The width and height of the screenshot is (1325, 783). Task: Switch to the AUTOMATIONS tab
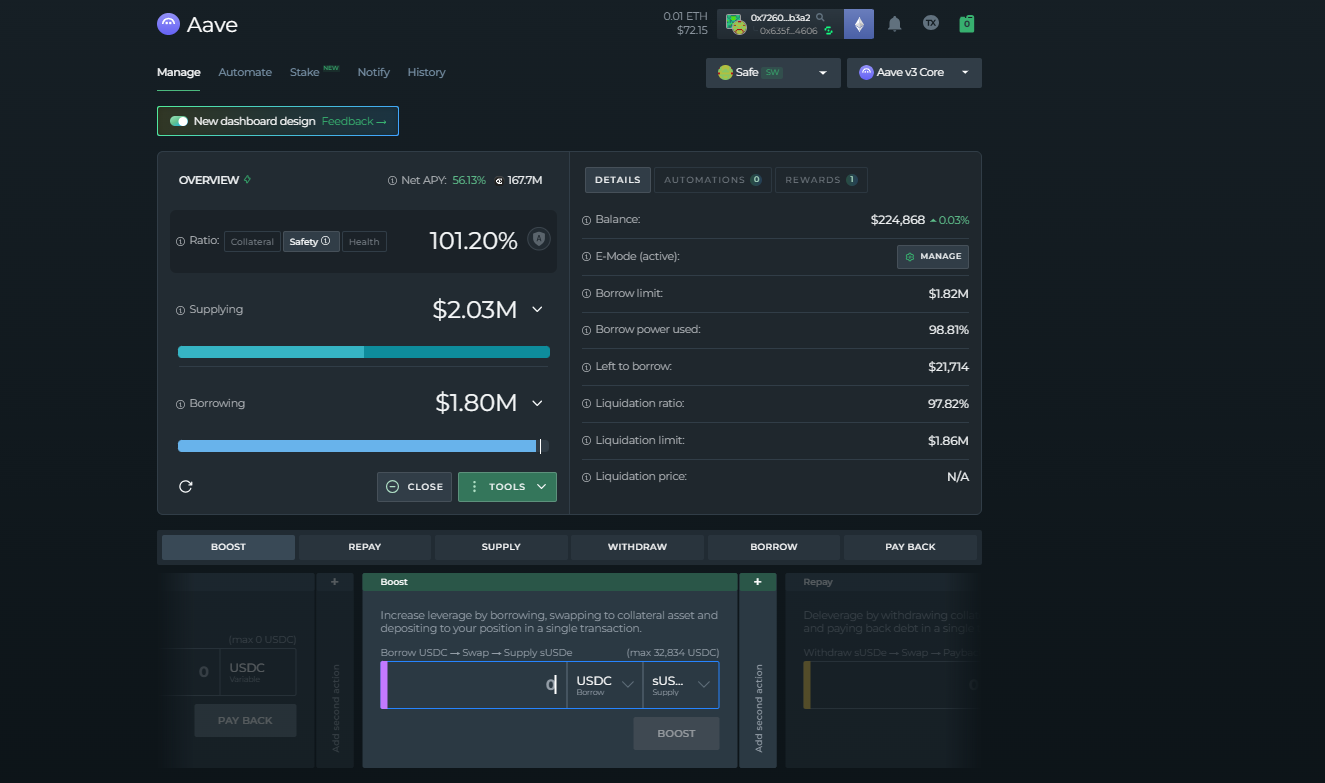[x=712, y=180]
